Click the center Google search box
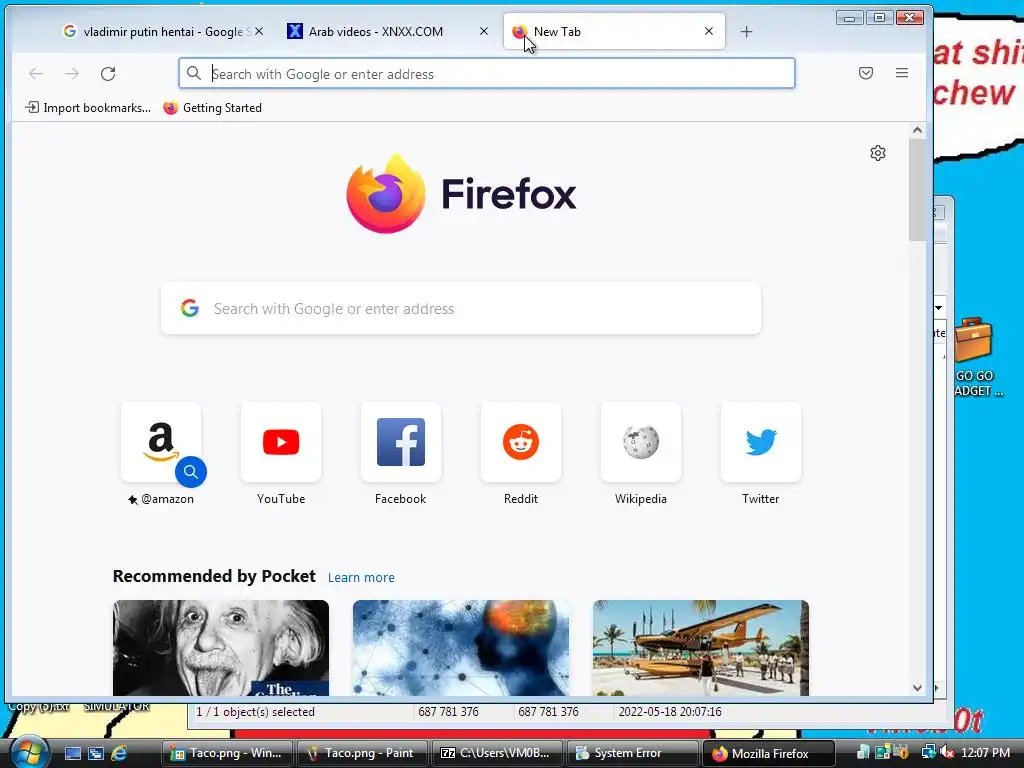1024x768 pixels. tap(461, 308)
